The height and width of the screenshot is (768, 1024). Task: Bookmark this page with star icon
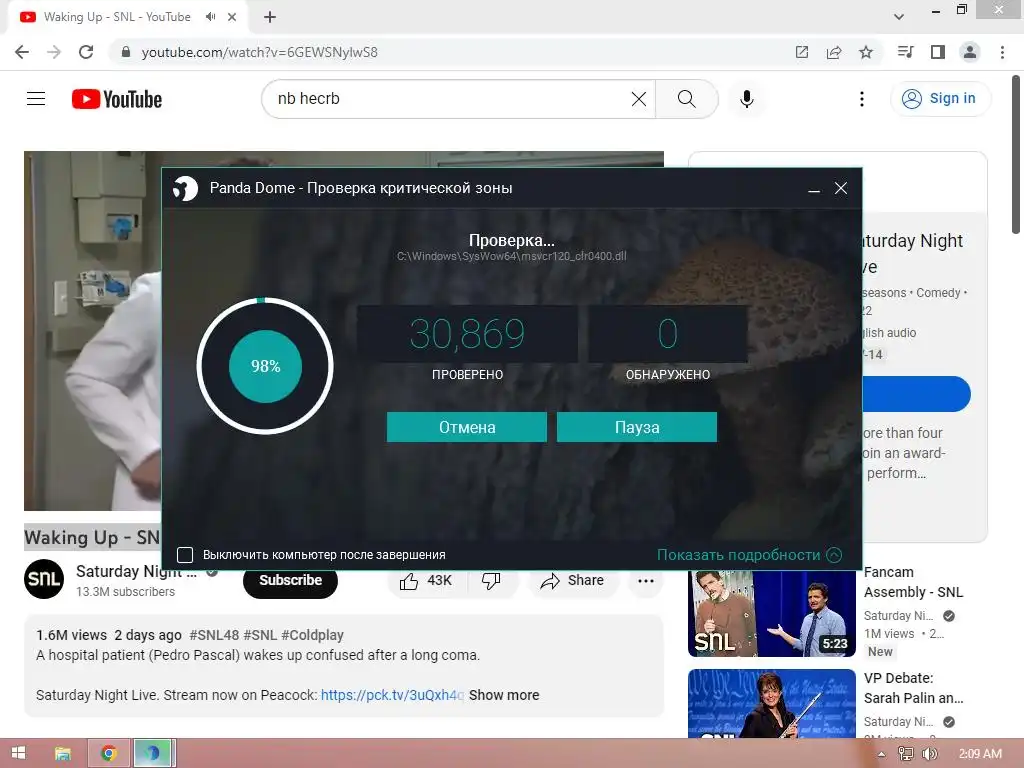866,52
